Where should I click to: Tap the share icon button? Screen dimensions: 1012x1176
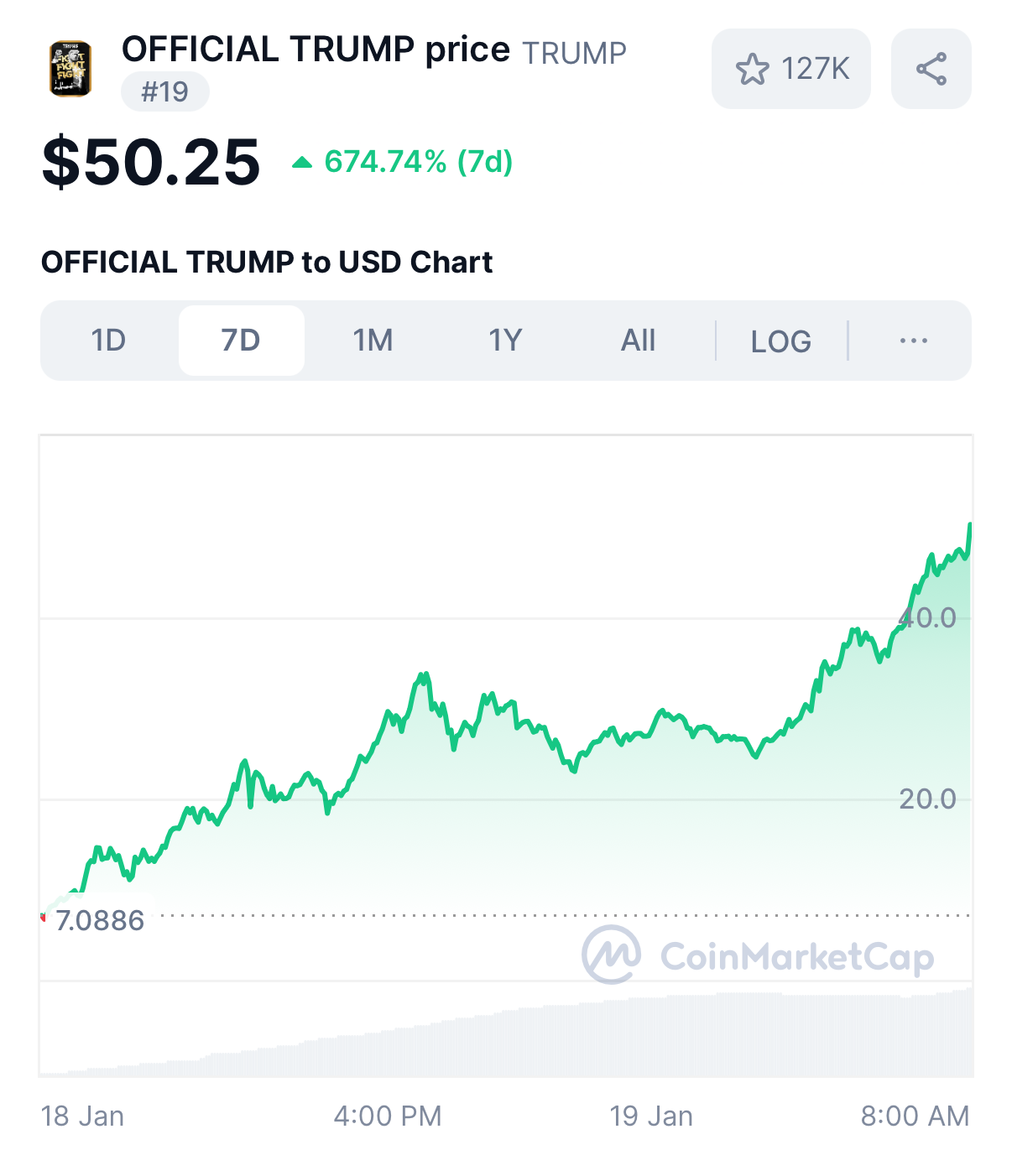coord(931,69)
